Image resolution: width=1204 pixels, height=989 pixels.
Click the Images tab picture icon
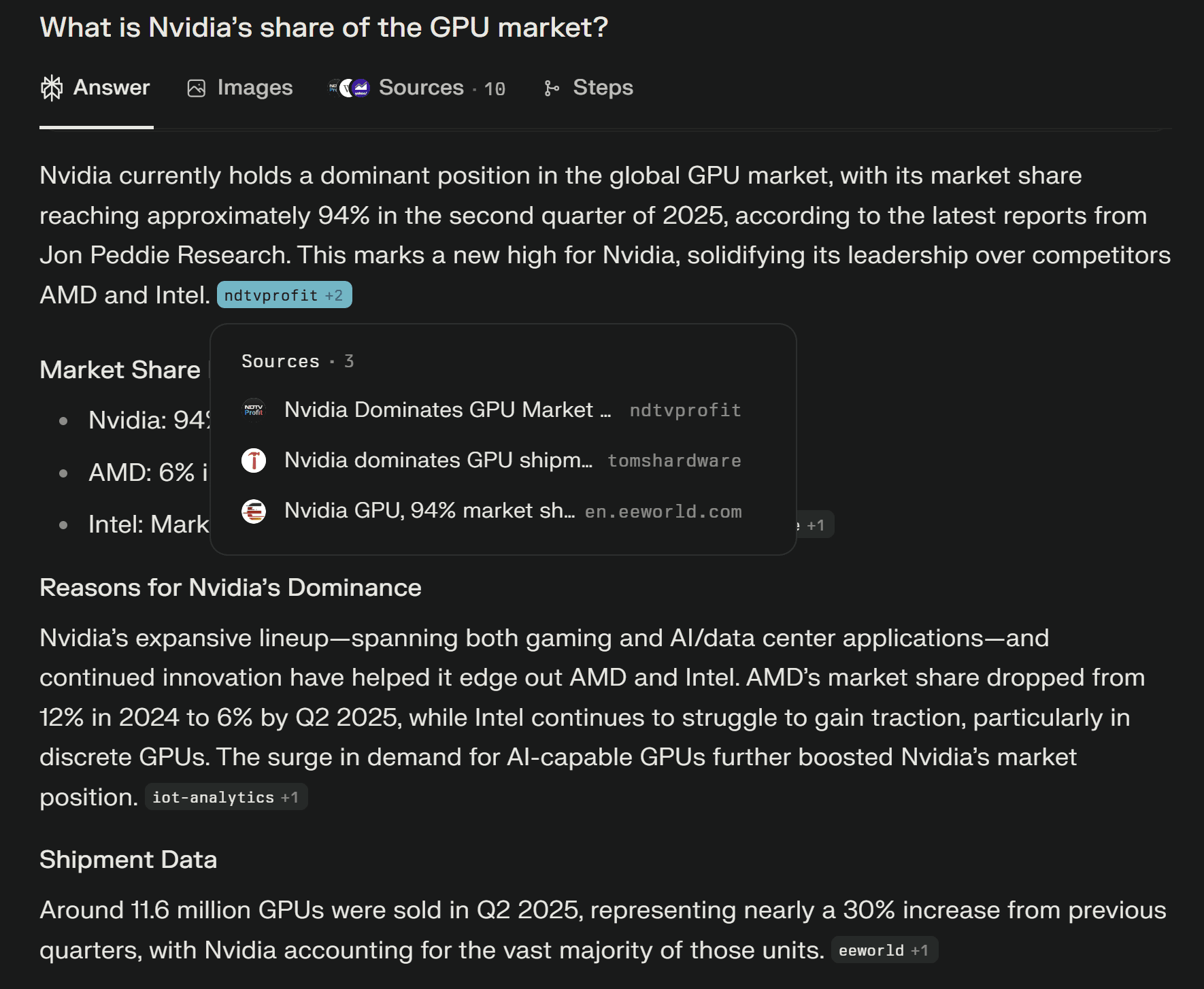(197, 88)
